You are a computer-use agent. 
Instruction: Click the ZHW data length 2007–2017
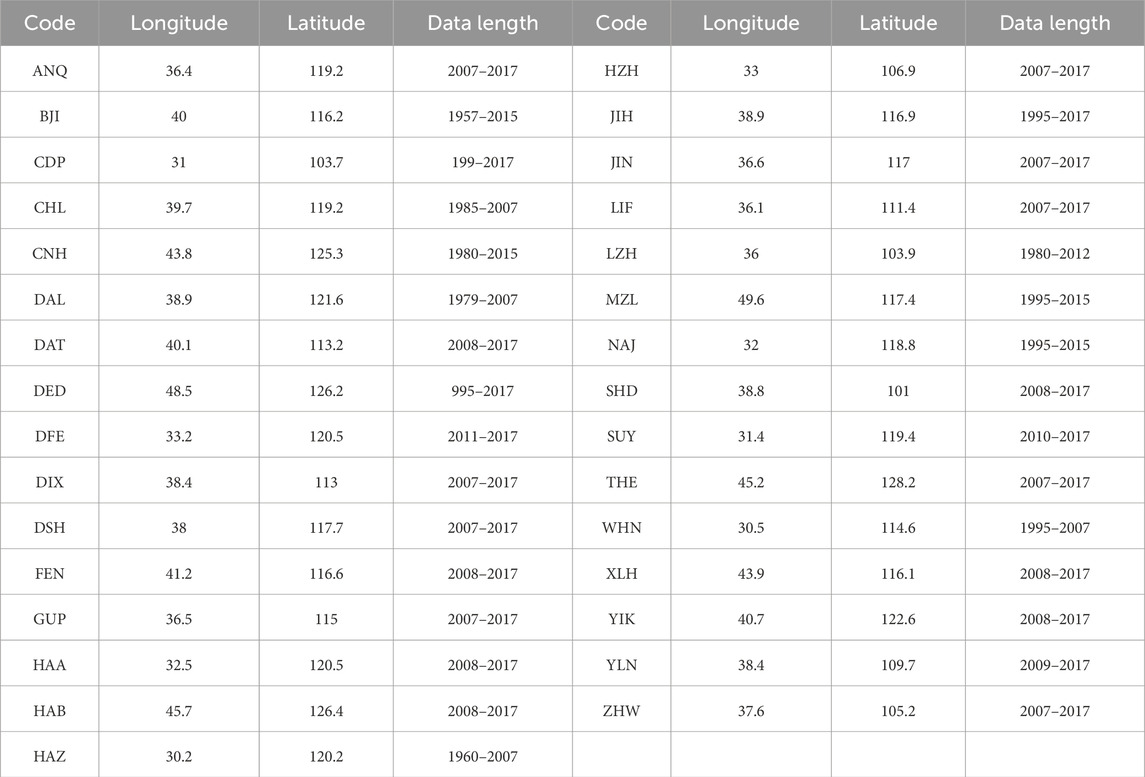tap(1054, 711)
